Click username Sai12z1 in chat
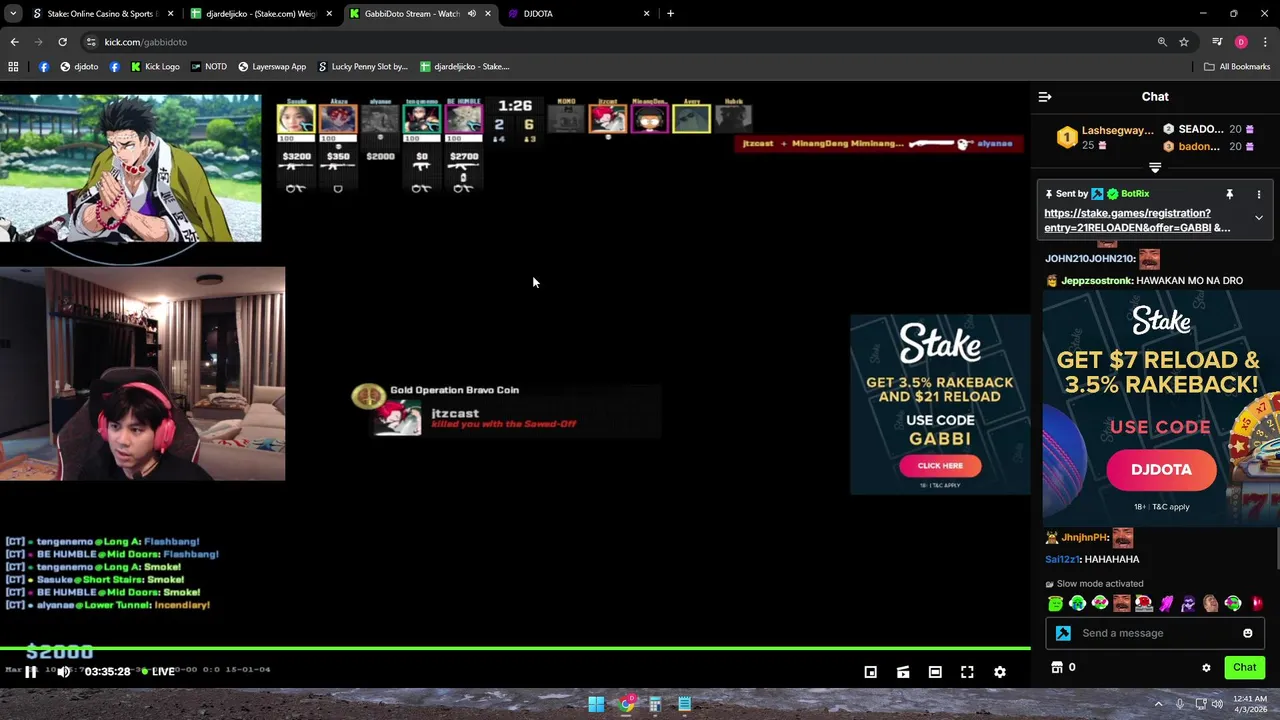 [x=1063, y=560]
